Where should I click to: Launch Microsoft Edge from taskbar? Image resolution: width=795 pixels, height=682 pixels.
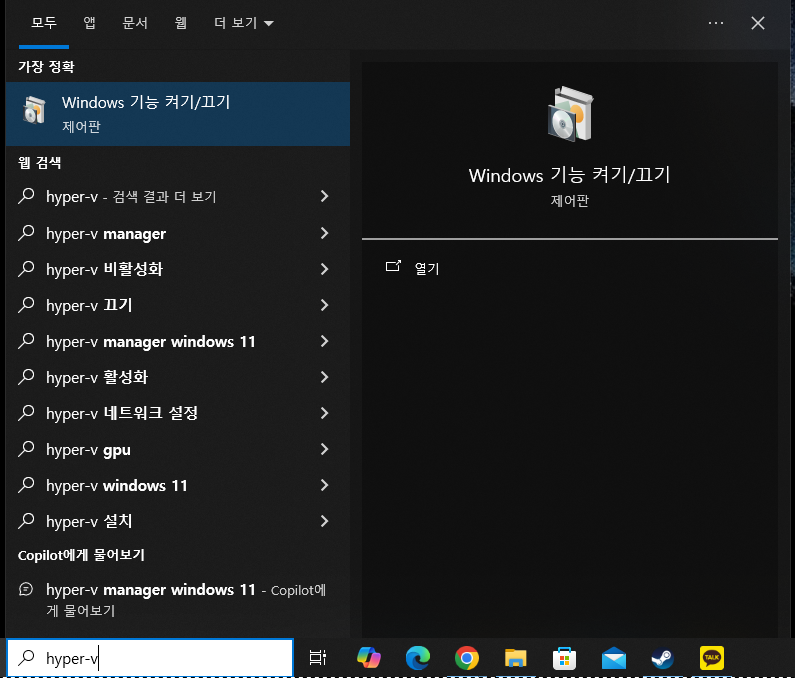pyautogui.click(x=418, y=658)
